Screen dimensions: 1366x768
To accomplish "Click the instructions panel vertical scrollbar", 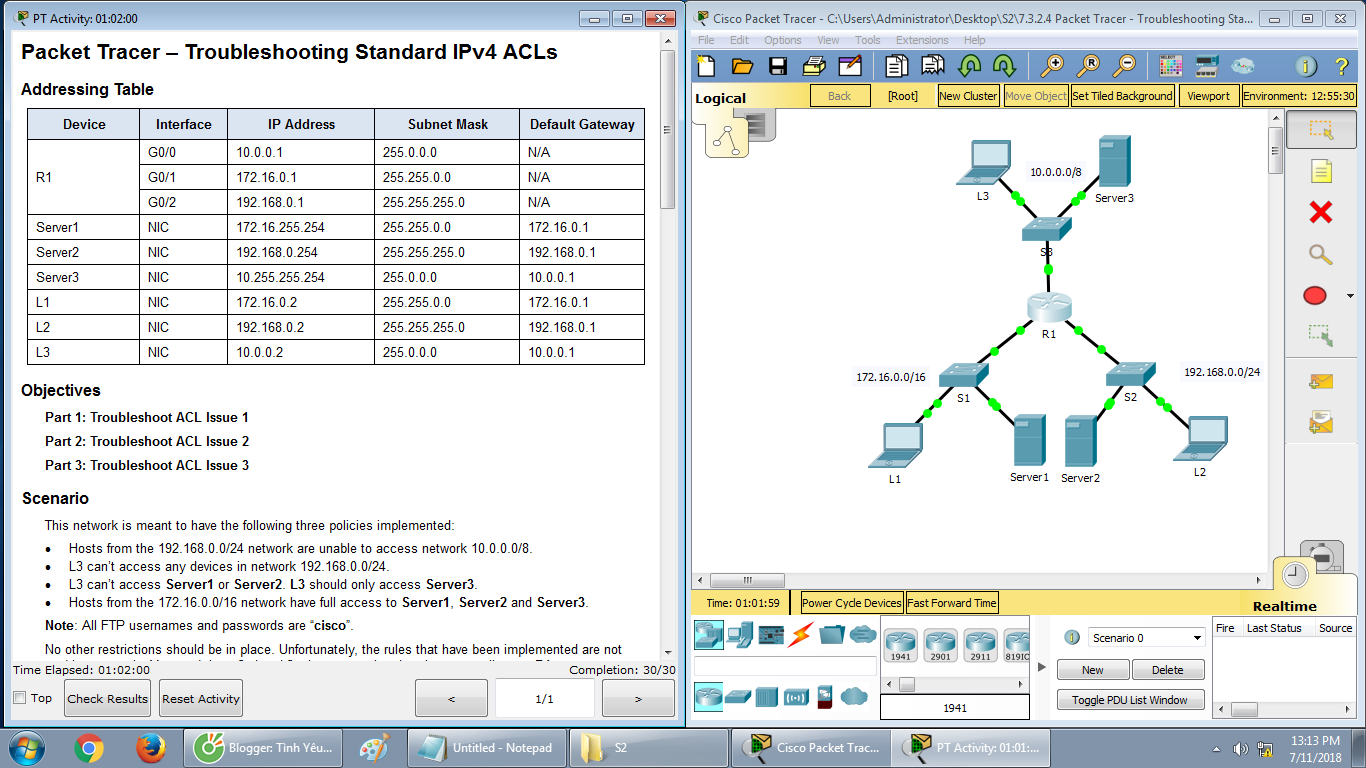I will click(668, 128).
